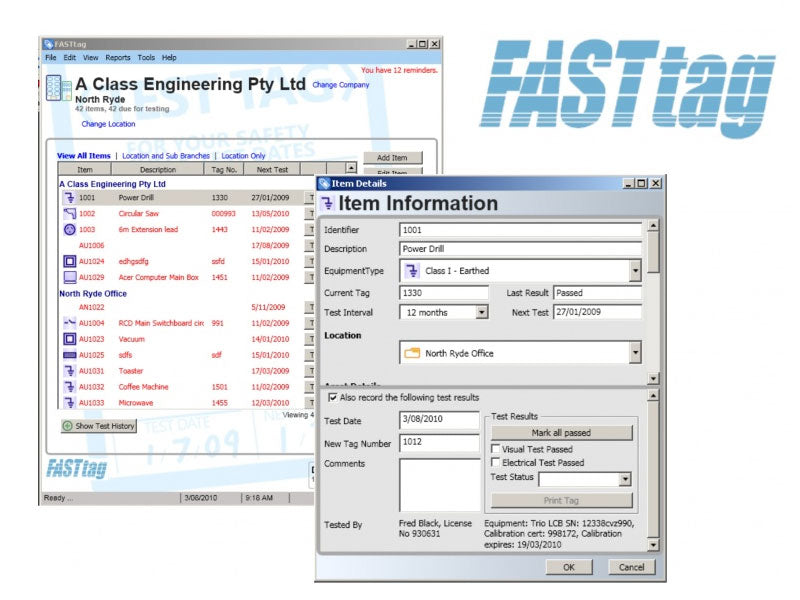Select the Power Drill earthed class icon
This screenshot has width=800, height=600.
pyautogui.click(x=71, y=198)
